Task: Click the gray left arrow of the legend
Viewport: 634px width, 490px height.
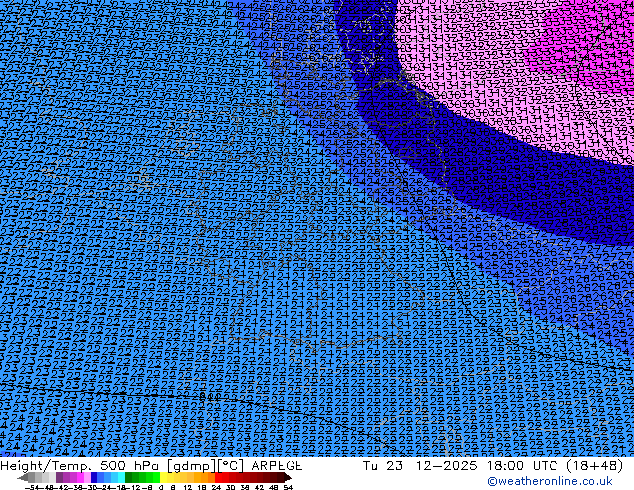Action: (x=23, y=477)
